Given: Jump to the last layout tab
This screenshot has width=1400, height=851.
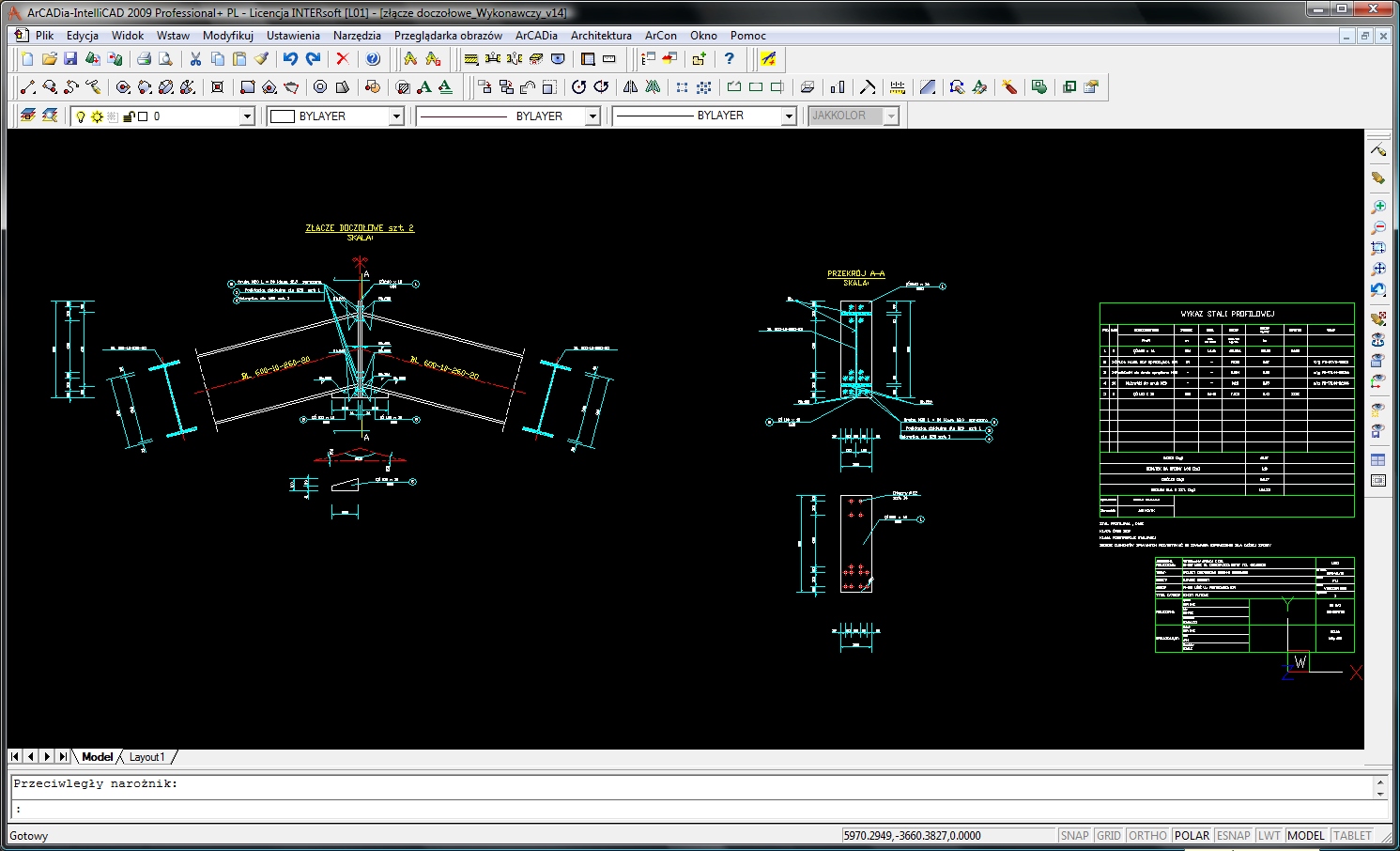Looking at the screenshot, I should [x=63, y=756].
